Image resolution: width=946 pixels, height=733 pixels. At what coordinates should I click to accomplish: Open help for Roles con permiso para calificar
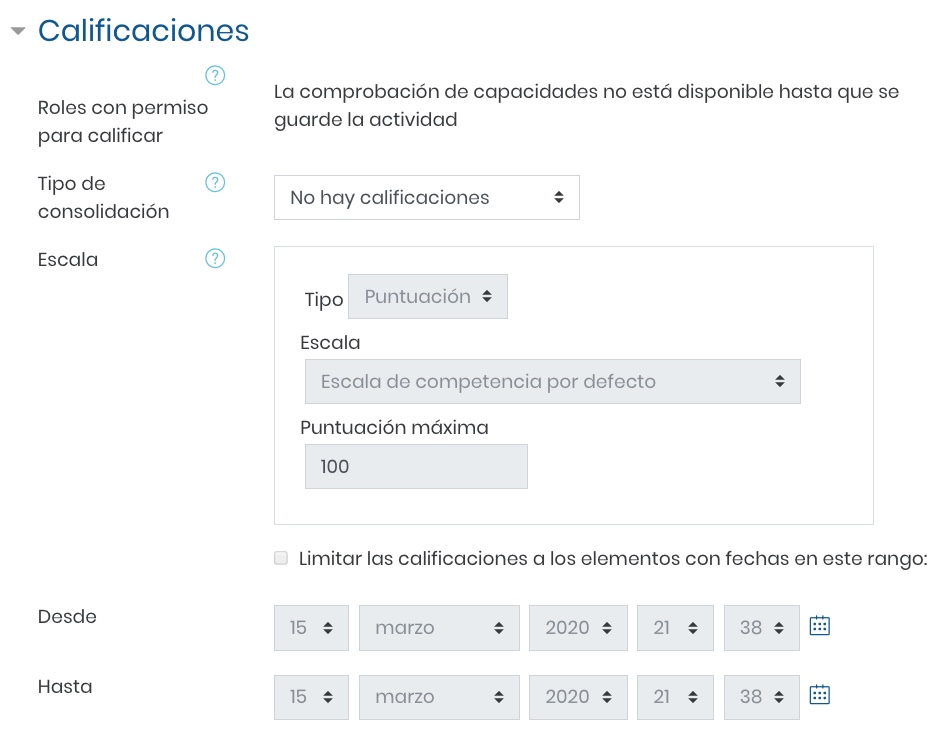[215, 75]
